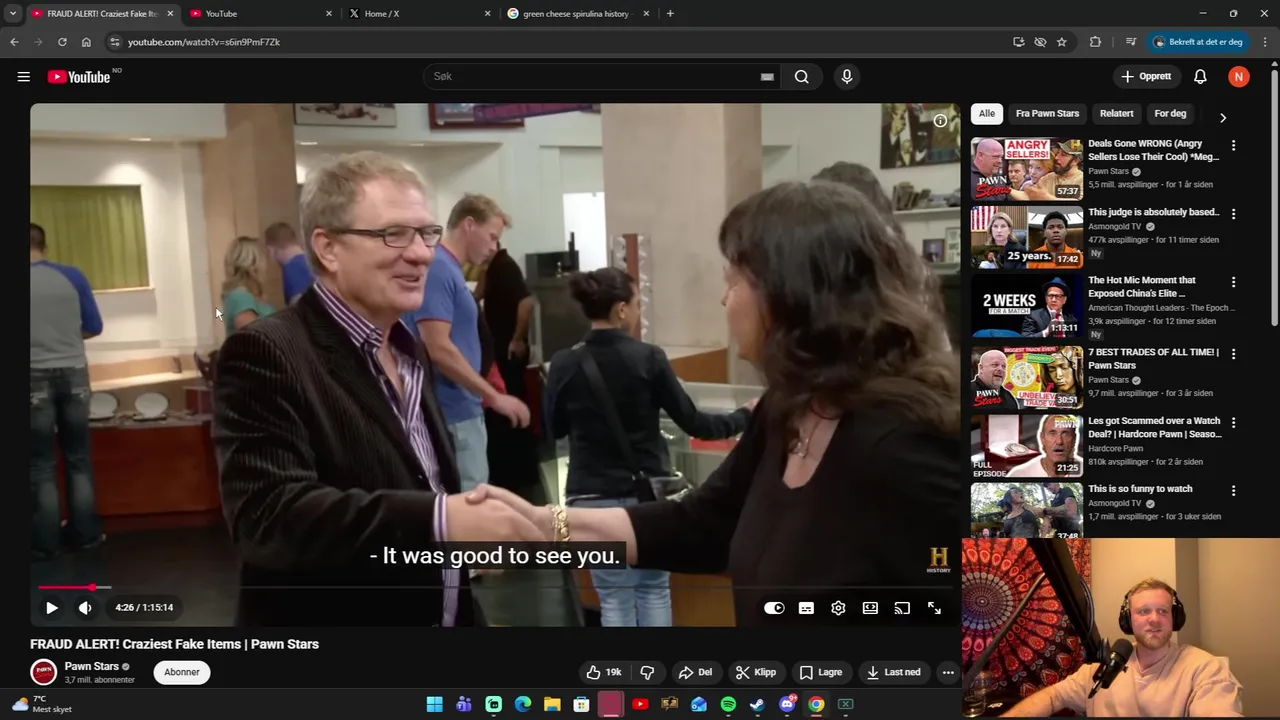Open options for Les got Scammed video
Viewport: 1280px width, 720px height.
tap(1233, 423)
